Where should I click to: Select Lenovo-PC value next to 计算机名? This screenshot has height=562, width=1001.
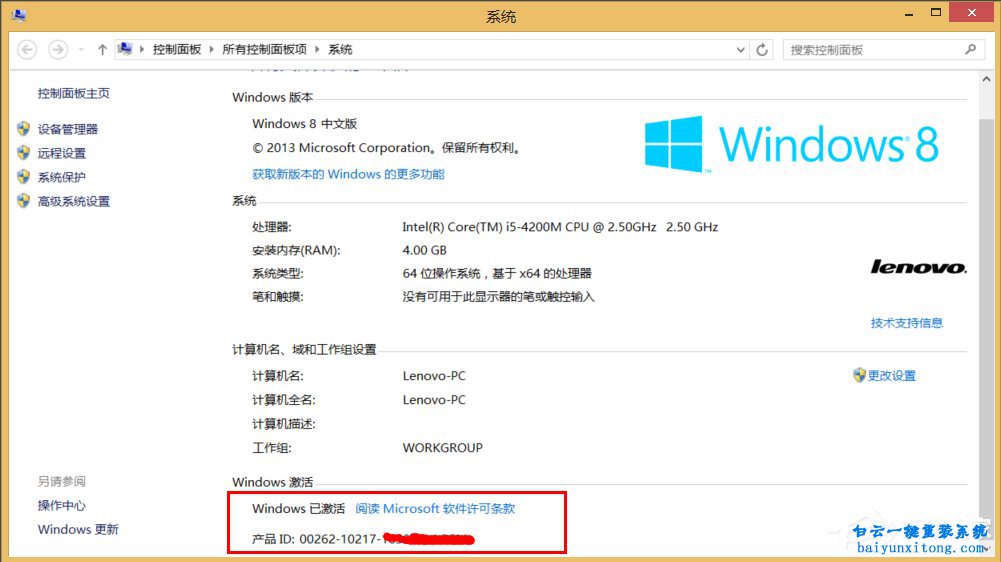pyautogui.click(x=434, y=376)
